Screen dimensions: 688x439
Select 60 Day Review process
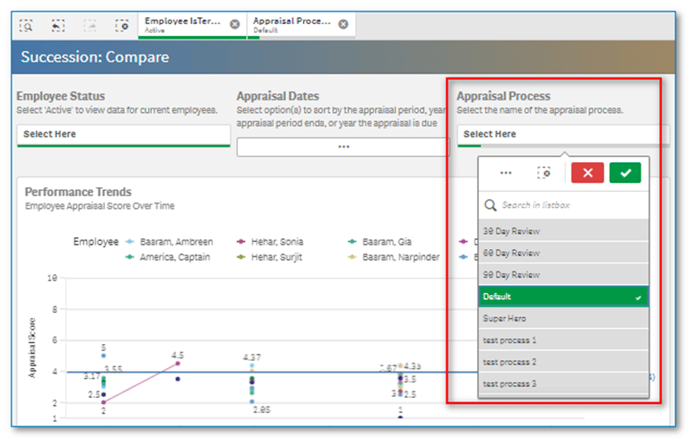[x=563, y=253]
